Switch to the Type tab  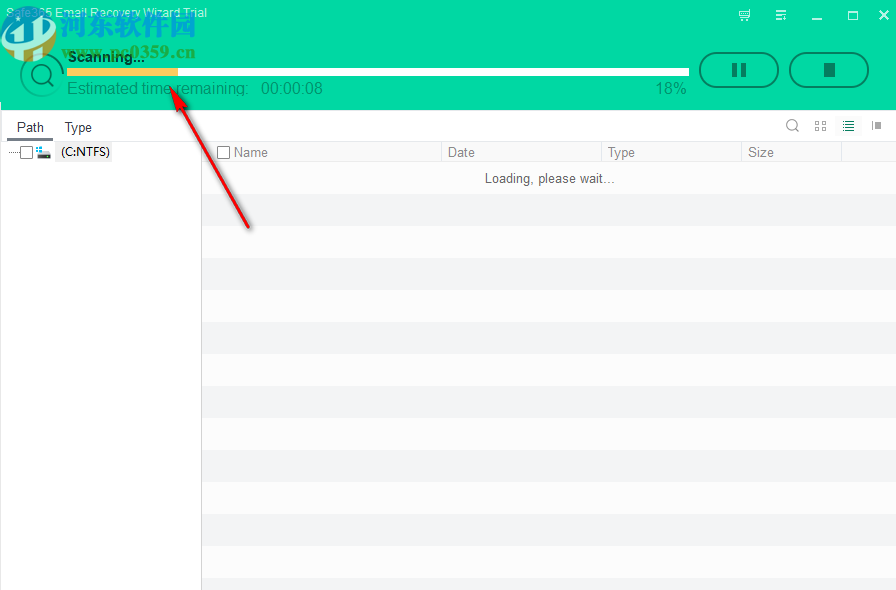tap(77, 127)
